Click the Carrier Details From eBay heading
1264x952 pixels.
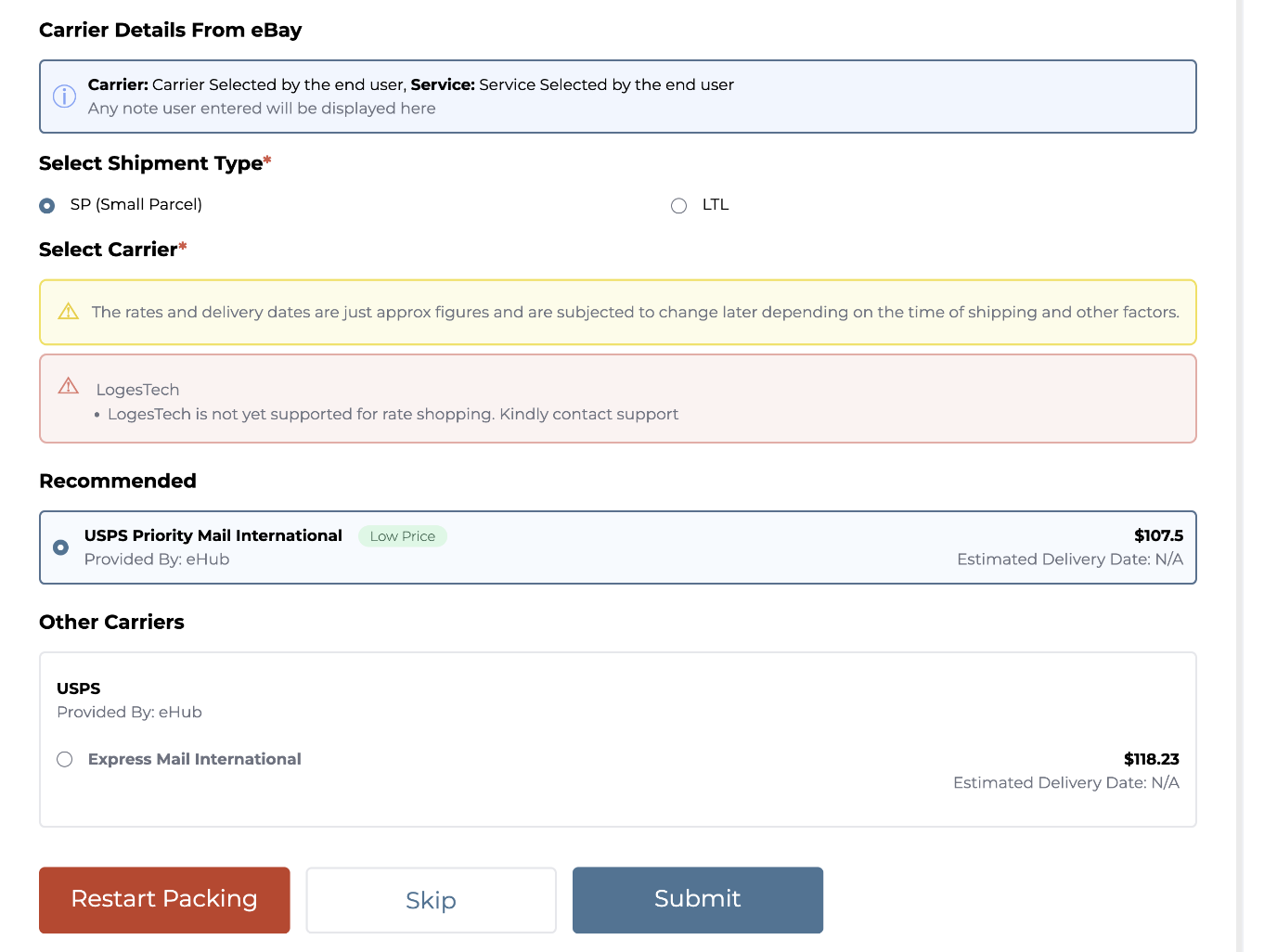pyautogui.click(x=171, y=30)
